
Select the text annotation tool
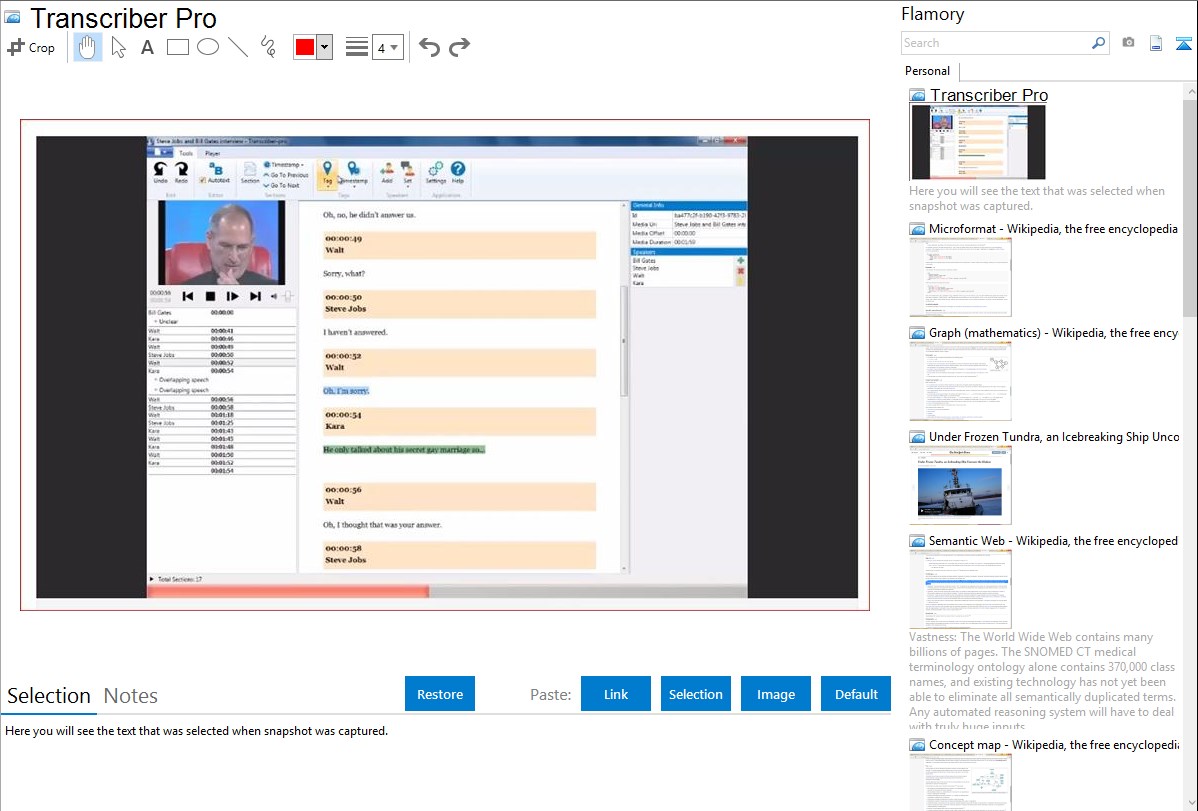147,47
